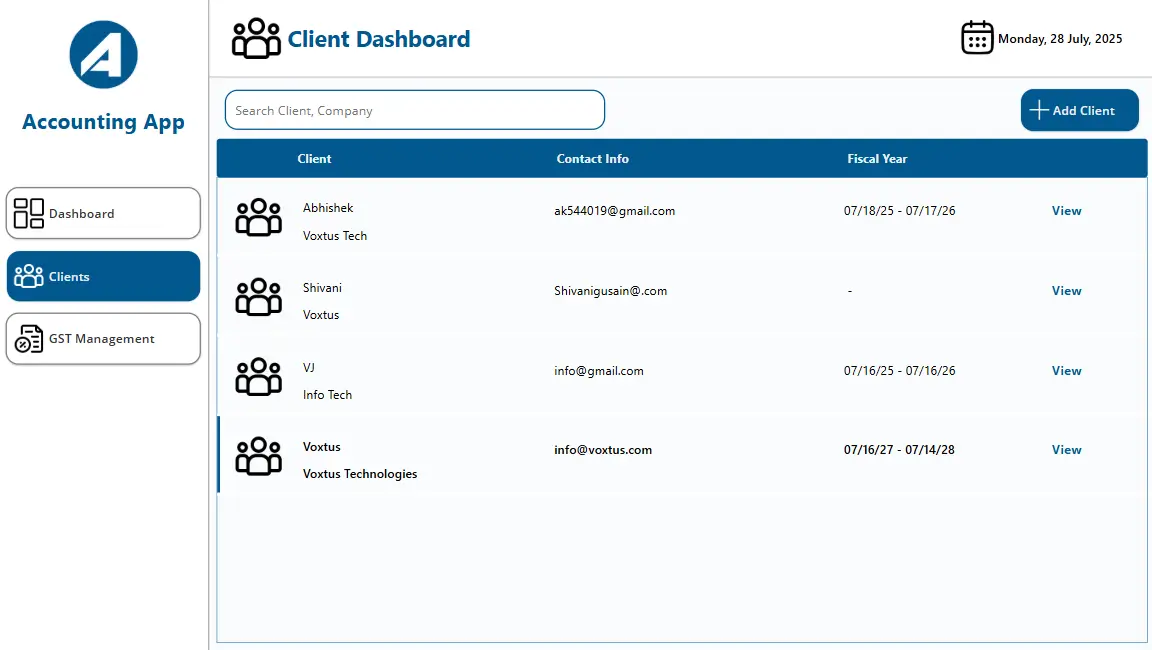The height and width of the screenshot is (650, 1152).
Task: Select the Clients menu item
Action: tap(104, 276)
